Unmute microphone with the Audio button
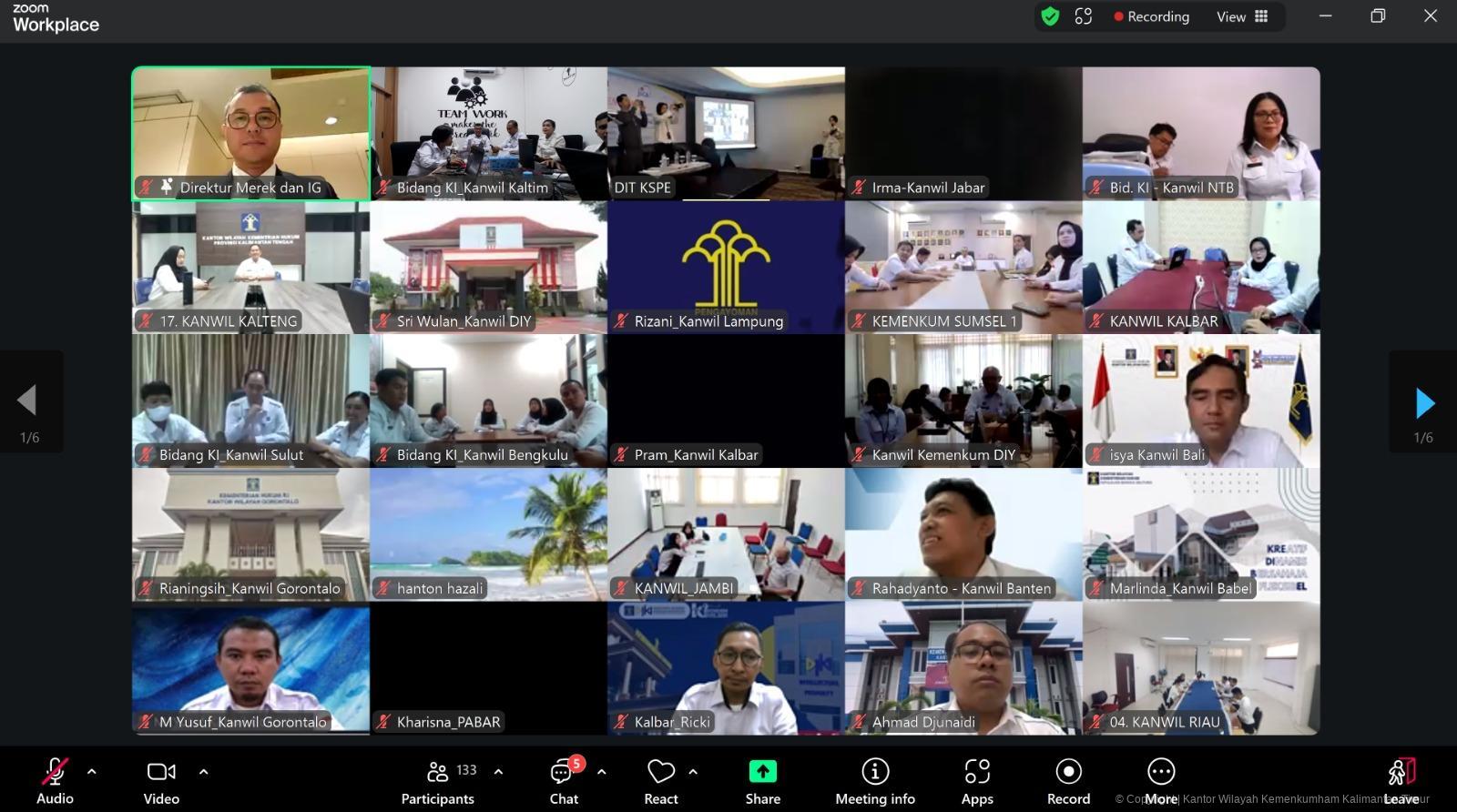This screenshot has width=1457, height=812. pyautogui.click(x=55, y=781)
